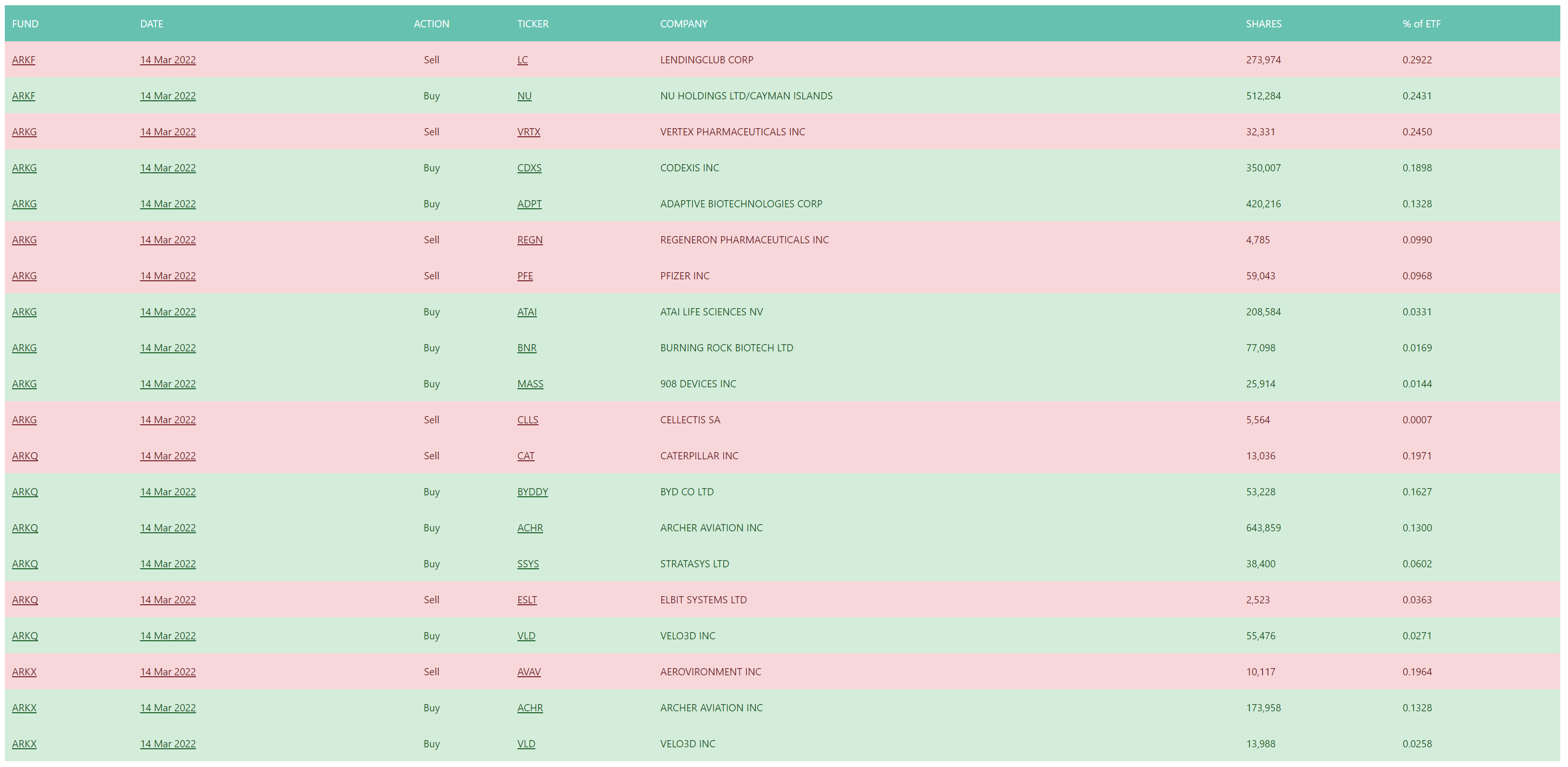
Task: Click the % of ETF column header
Action: click(1422, 24)
